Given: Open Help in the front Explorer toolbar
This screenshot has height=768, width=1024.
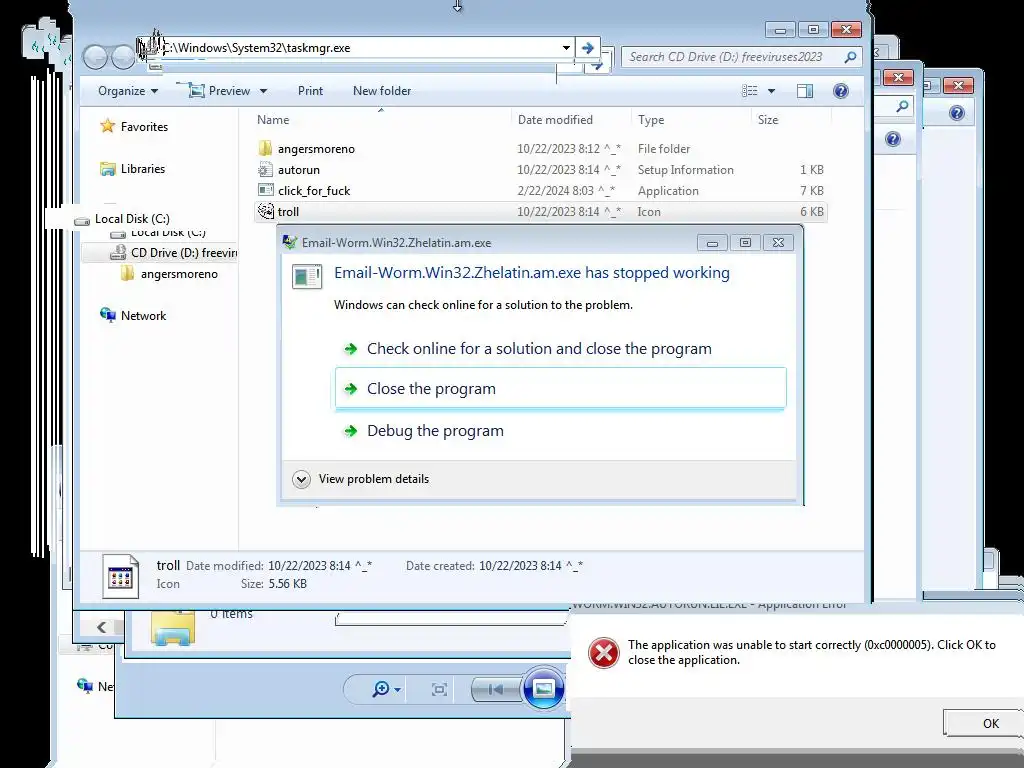Looking at the screenshot, I should click(840, 91).
